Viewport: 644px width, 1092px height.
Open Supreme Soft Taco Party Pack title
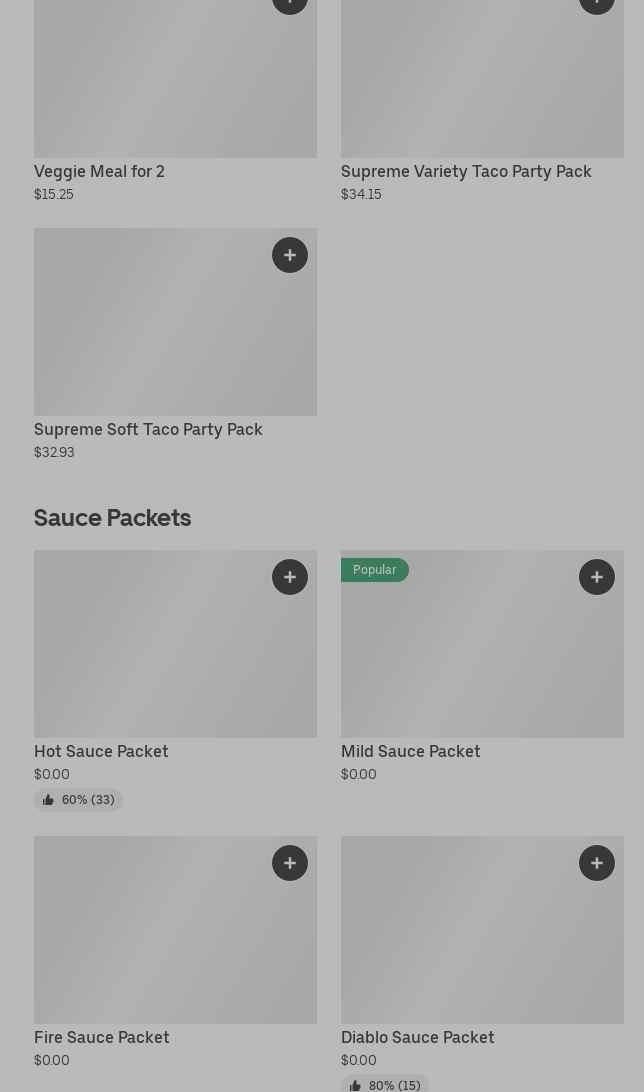tap(148, 429)
